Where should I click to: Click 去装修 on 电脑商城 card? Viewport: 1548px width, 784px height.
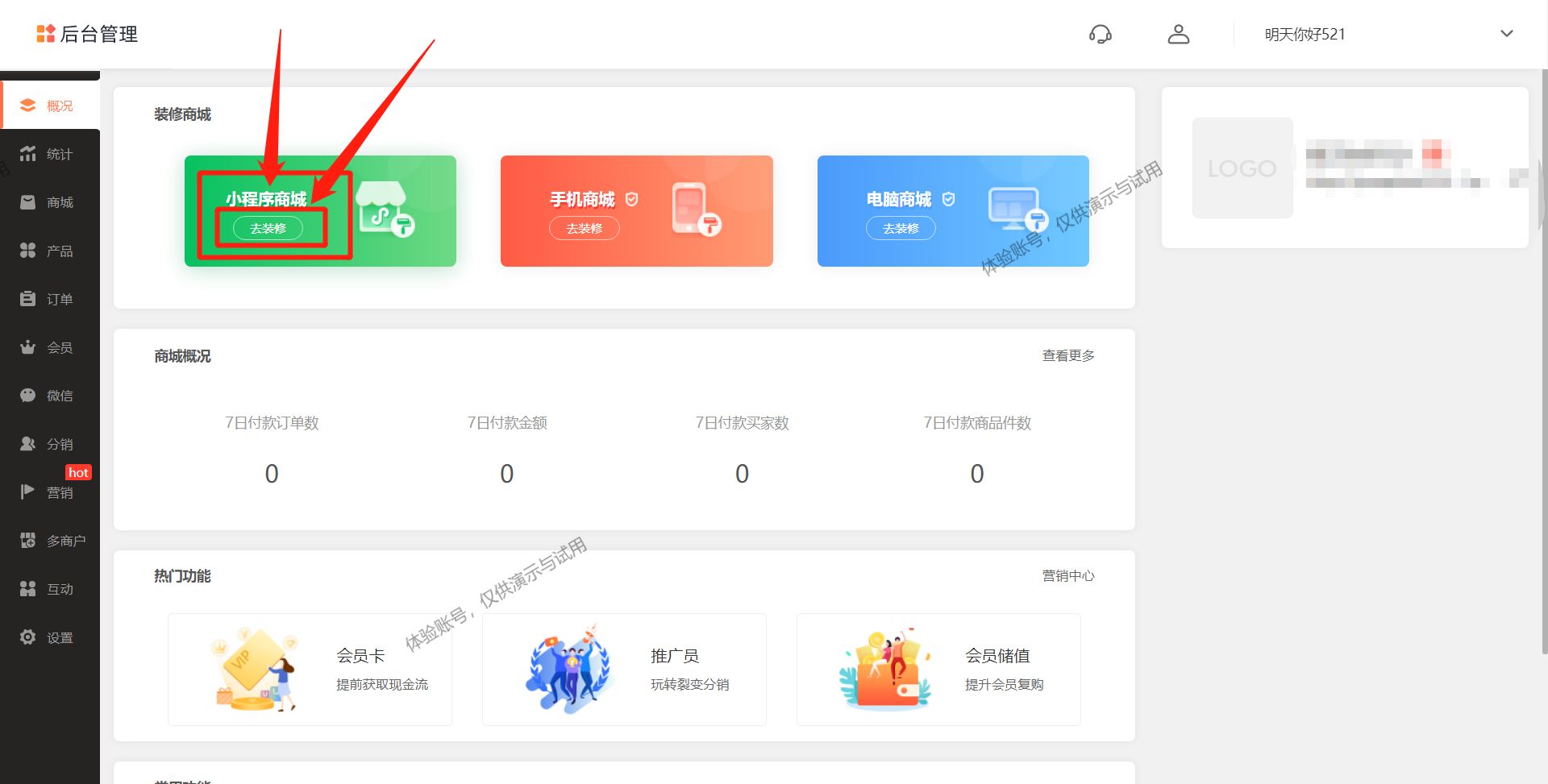pos(901,228)
